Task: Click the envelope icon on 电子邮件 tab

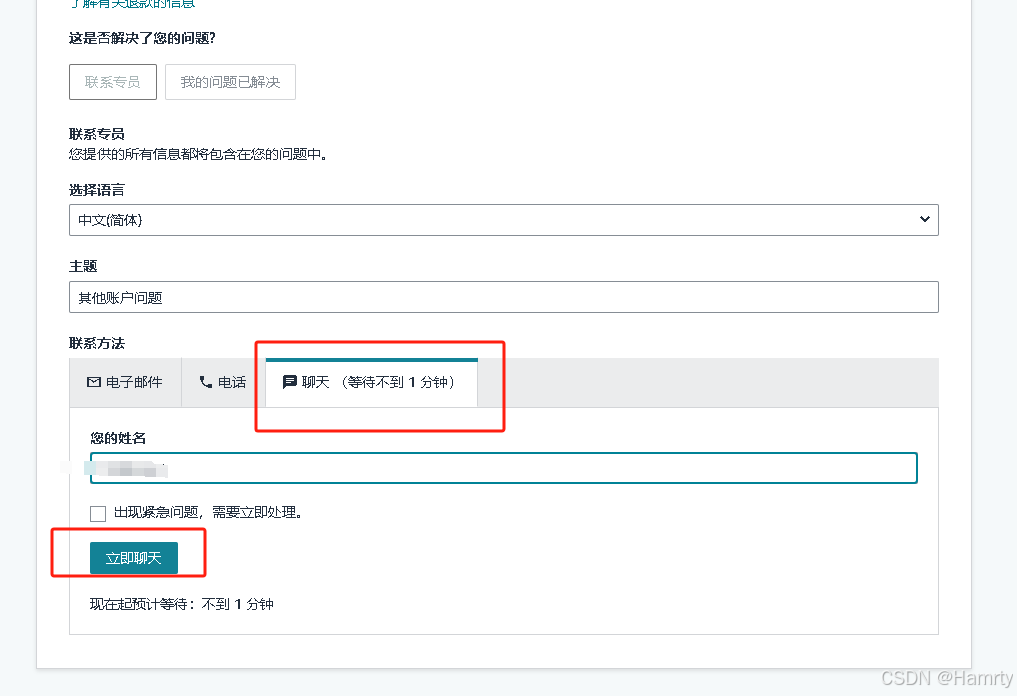Action: click(x=94, y=382)
